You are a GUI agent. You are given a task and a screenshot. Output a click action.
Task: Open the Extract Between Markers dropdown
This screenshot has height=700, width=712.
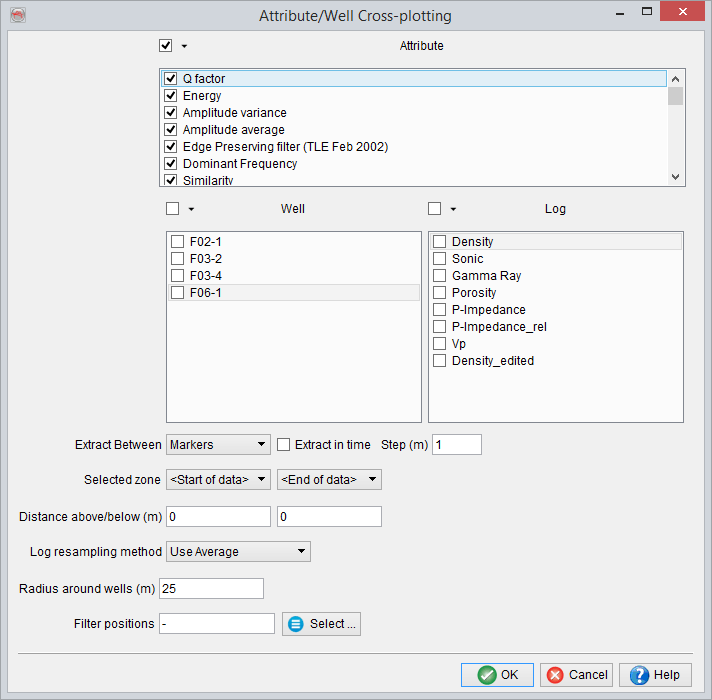pos(218,444)
